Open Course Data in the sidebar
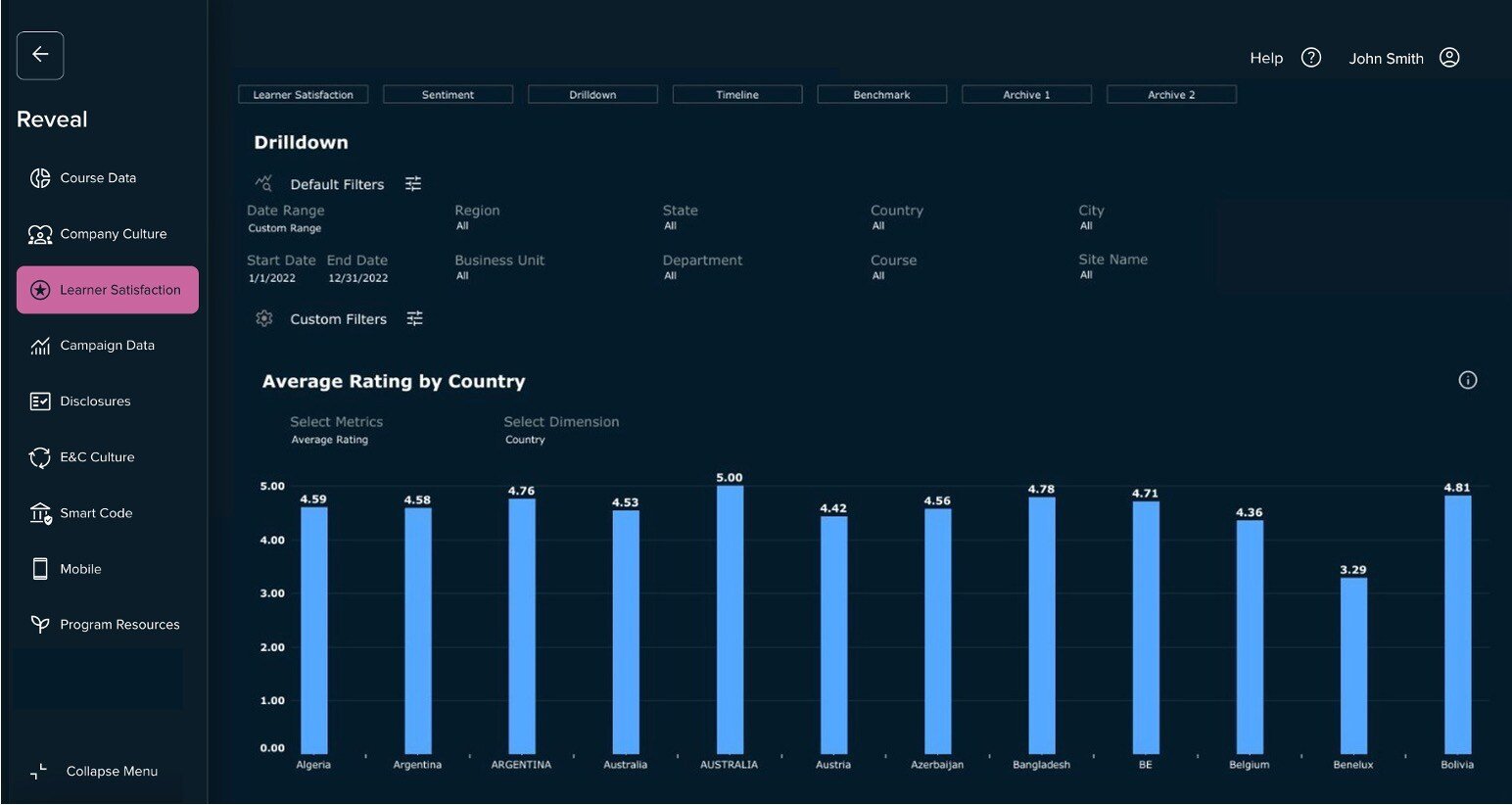The image size is (1512, 805). click(98, 178)
